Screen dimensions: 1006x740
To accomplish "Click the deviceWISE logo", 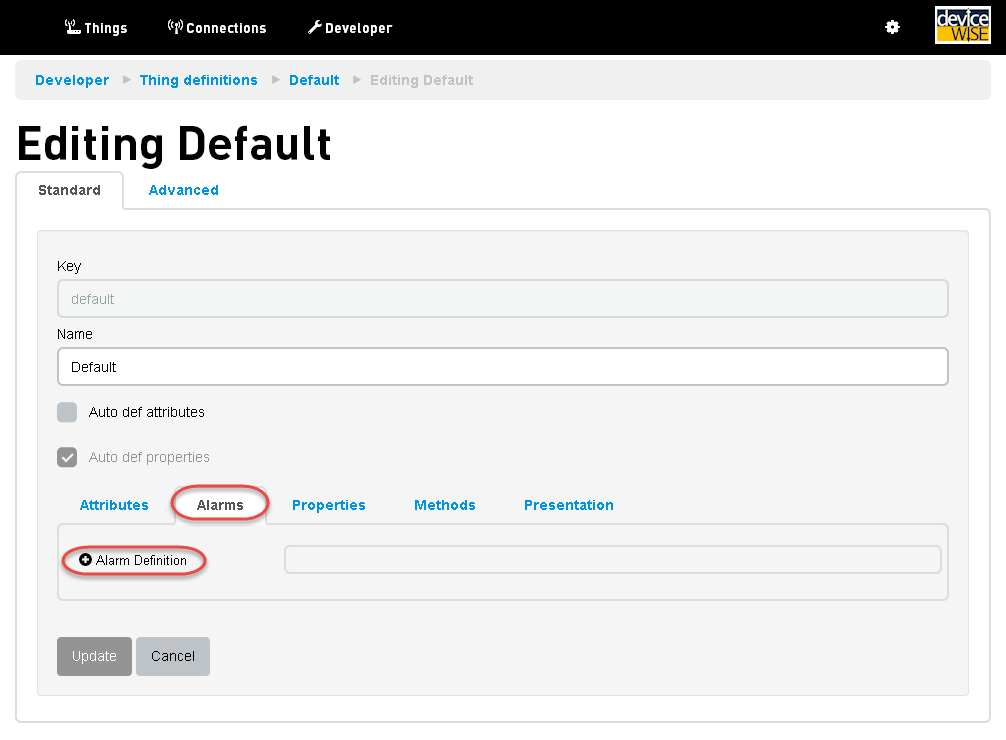I will (962, 26).
